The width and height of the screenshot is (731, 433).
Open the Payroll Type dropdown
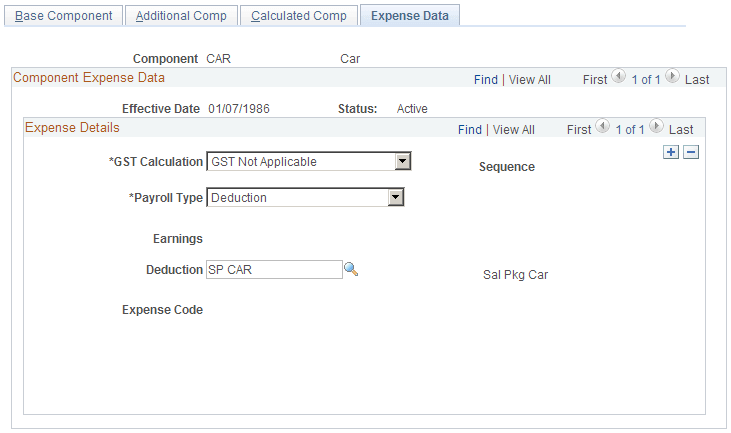click(x=395, y=198)
